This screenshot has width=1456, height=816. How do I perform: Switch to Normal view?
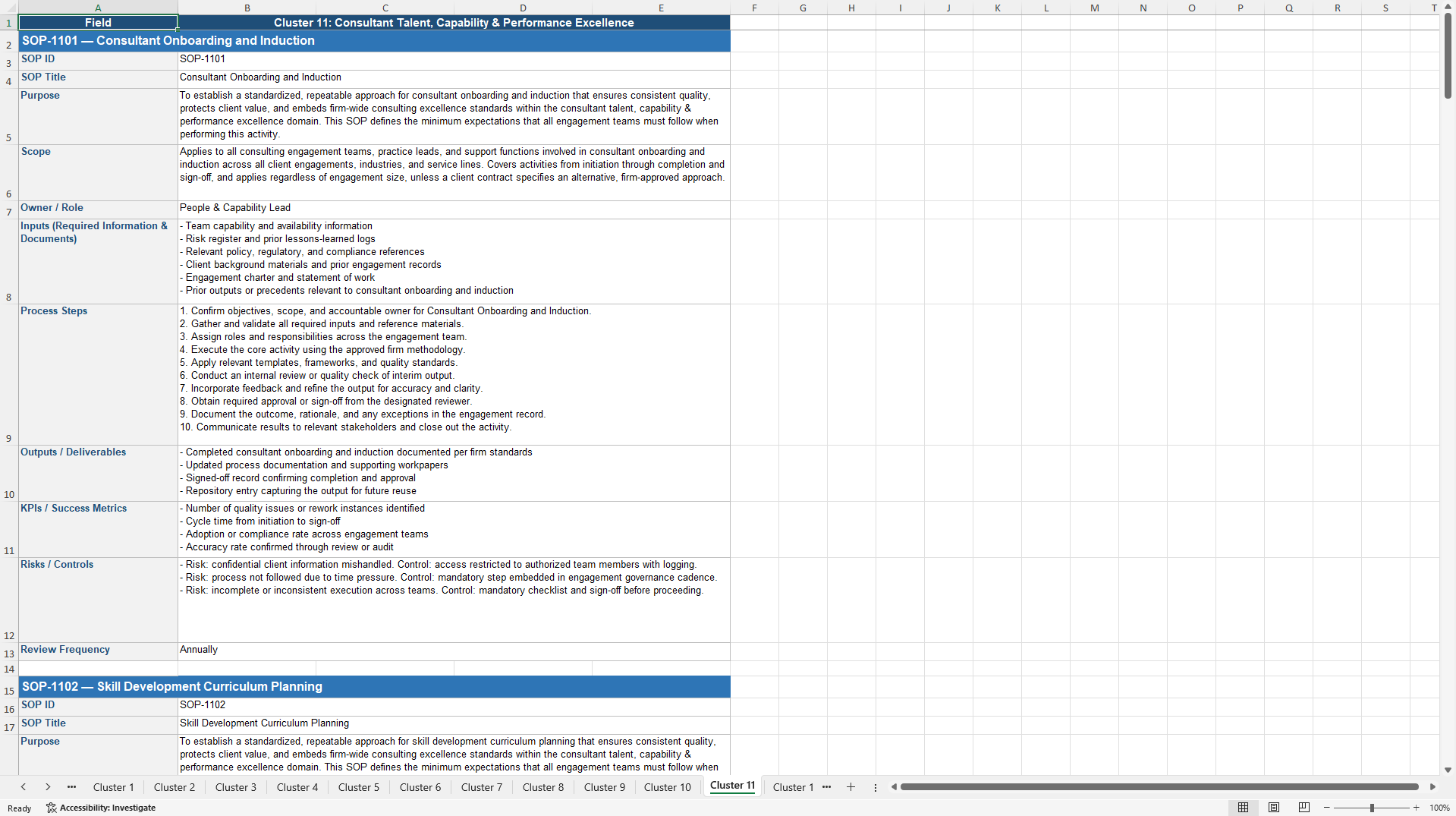[1243, 808]
